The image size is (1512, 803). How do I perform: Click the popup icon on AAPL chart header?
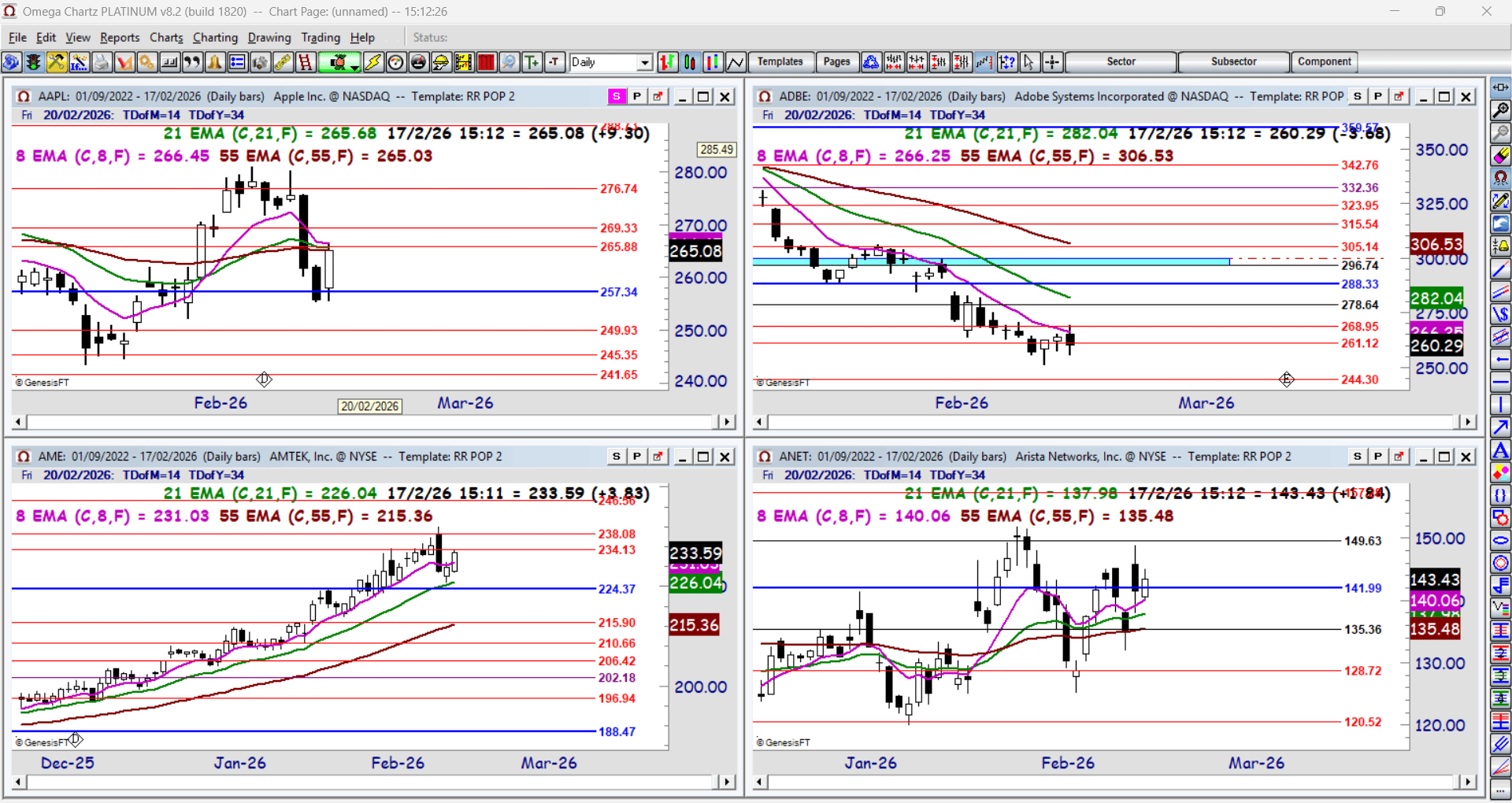pos(658,96)
